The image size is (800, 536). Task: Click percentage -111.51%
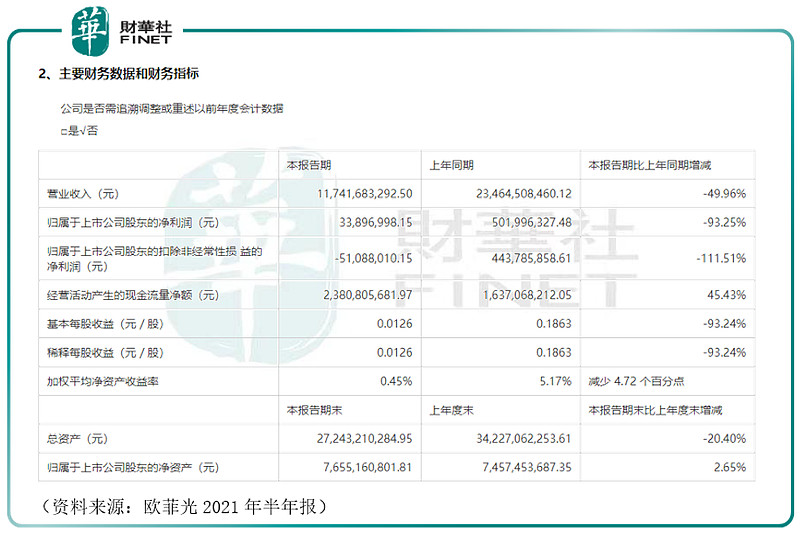pos(721,259)
